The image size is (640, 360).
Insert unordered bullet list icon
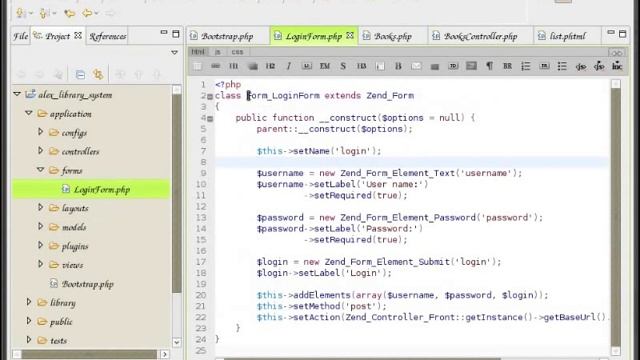562,66
